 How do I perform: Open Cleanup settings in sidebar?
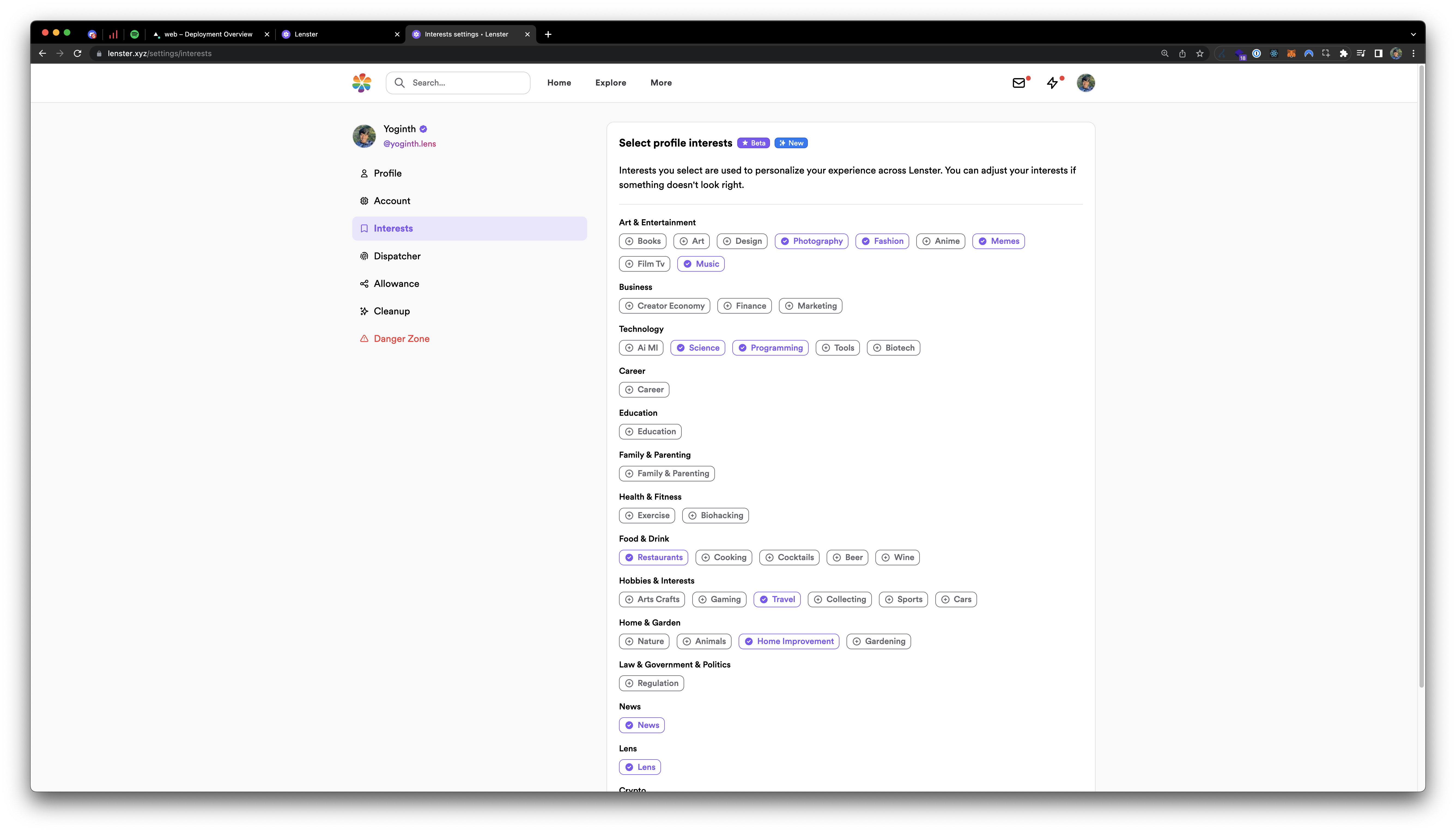(x=469, y=311)
